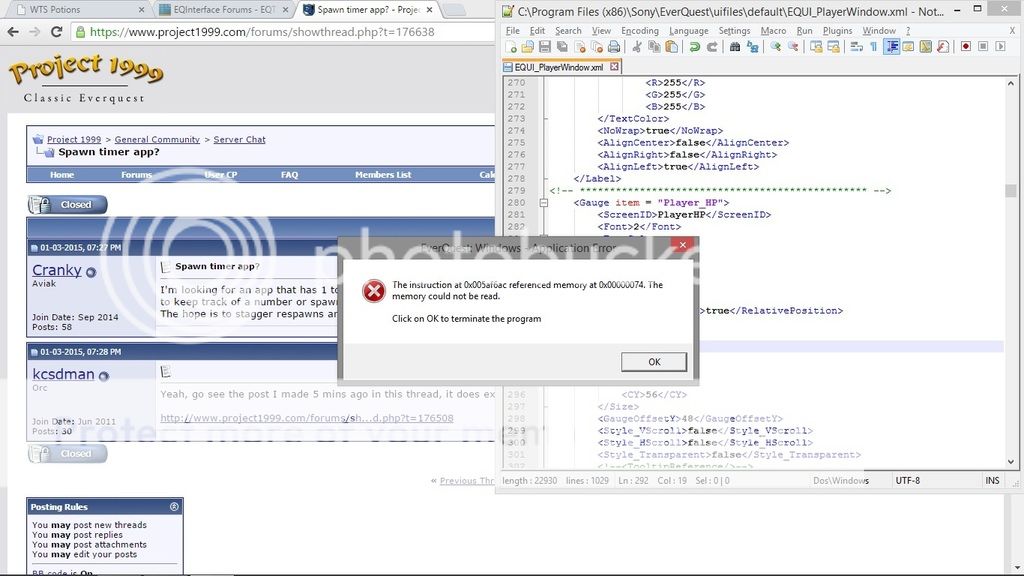Click the Save All icon in Notepad++

(x=562, y=47)
